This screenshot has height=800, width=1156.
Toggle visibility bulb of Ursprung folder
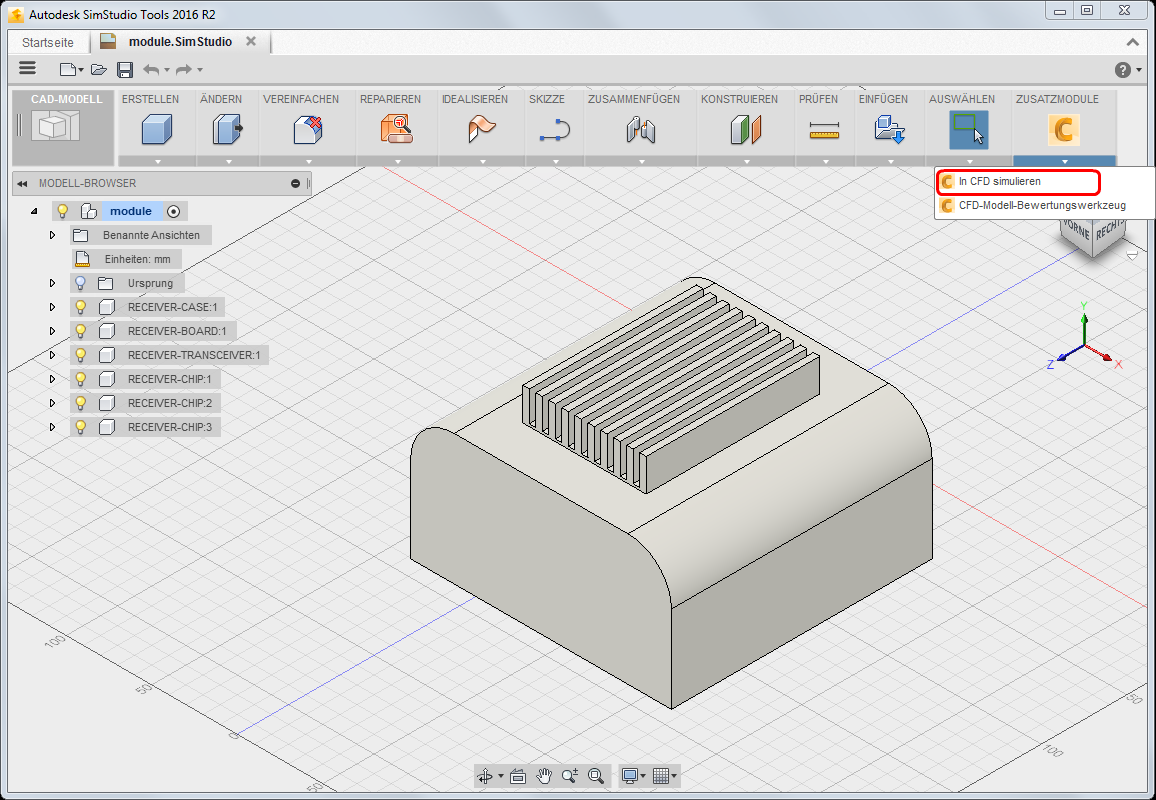[x=80, y=283]
